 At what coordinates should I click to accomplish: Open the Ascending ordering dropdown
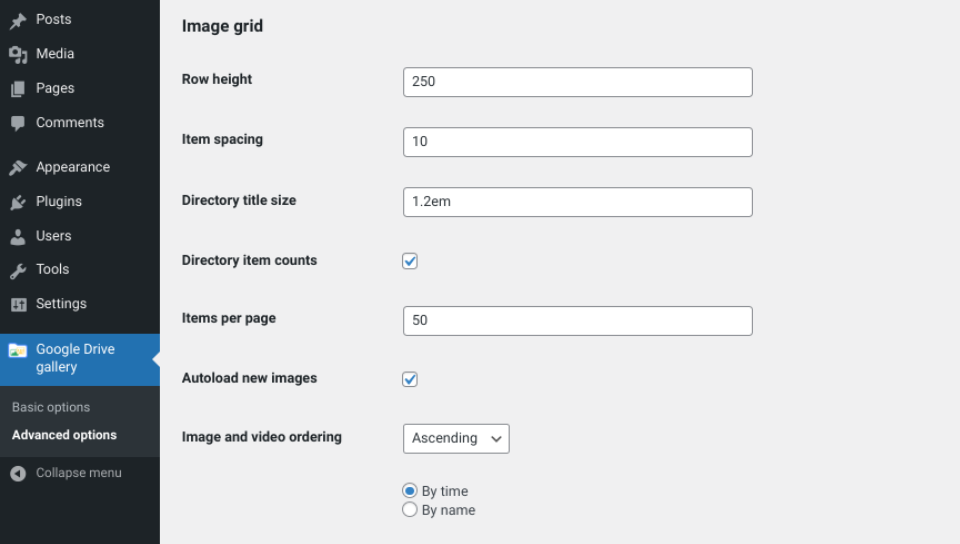(456, 438)
